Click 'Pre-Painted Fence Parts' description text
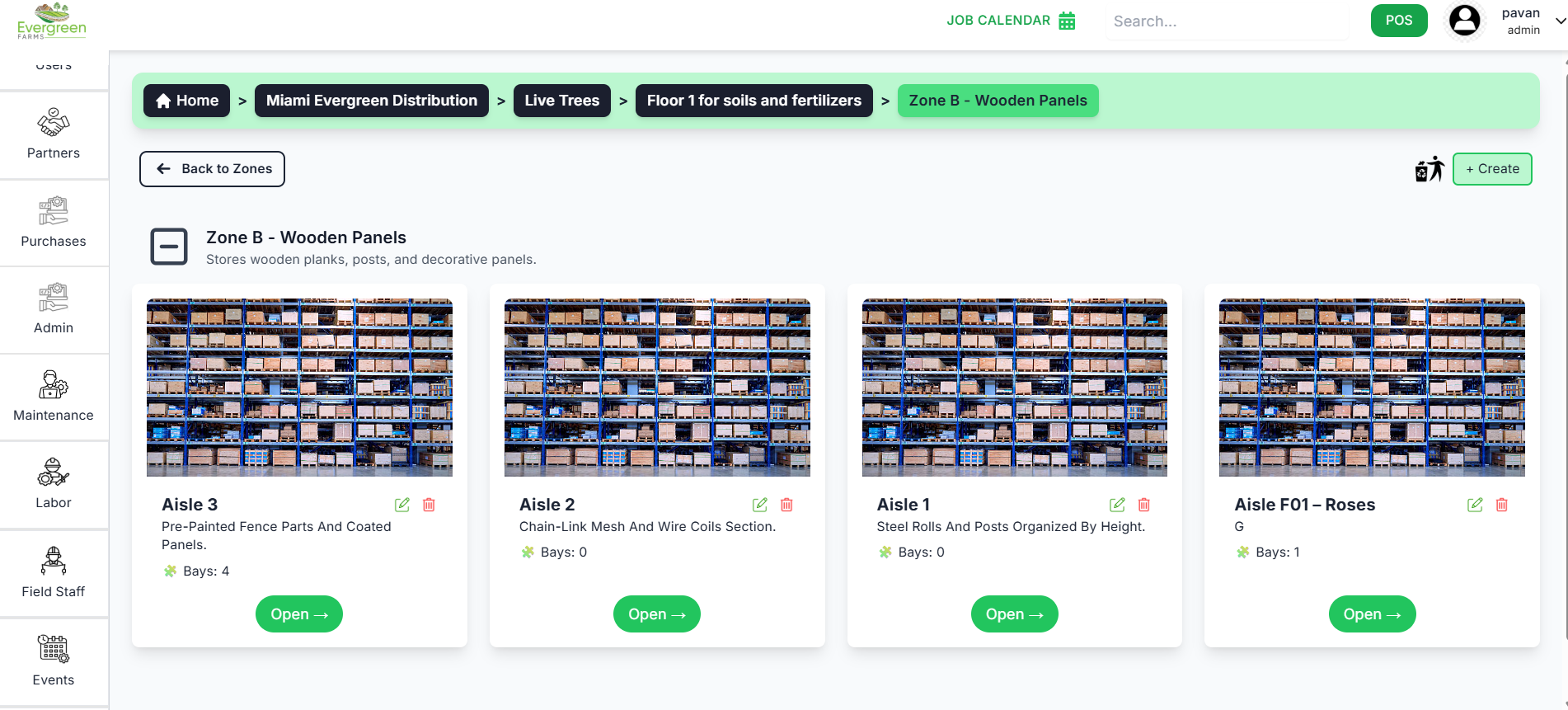 [x=276, y=535]
